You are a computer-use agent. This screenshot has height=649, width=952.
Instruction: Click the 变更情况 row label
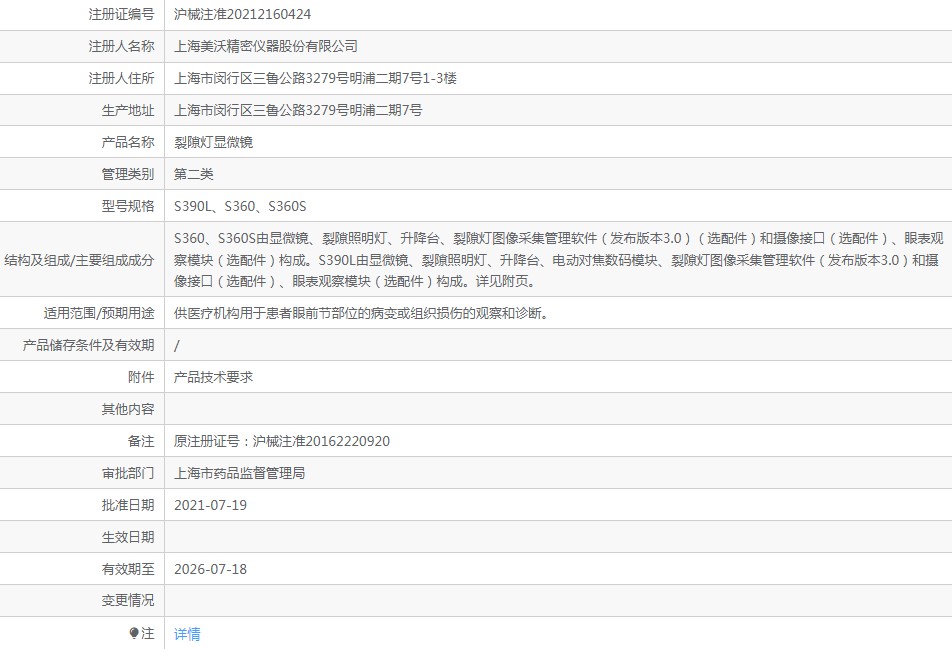tap(128, 601)
